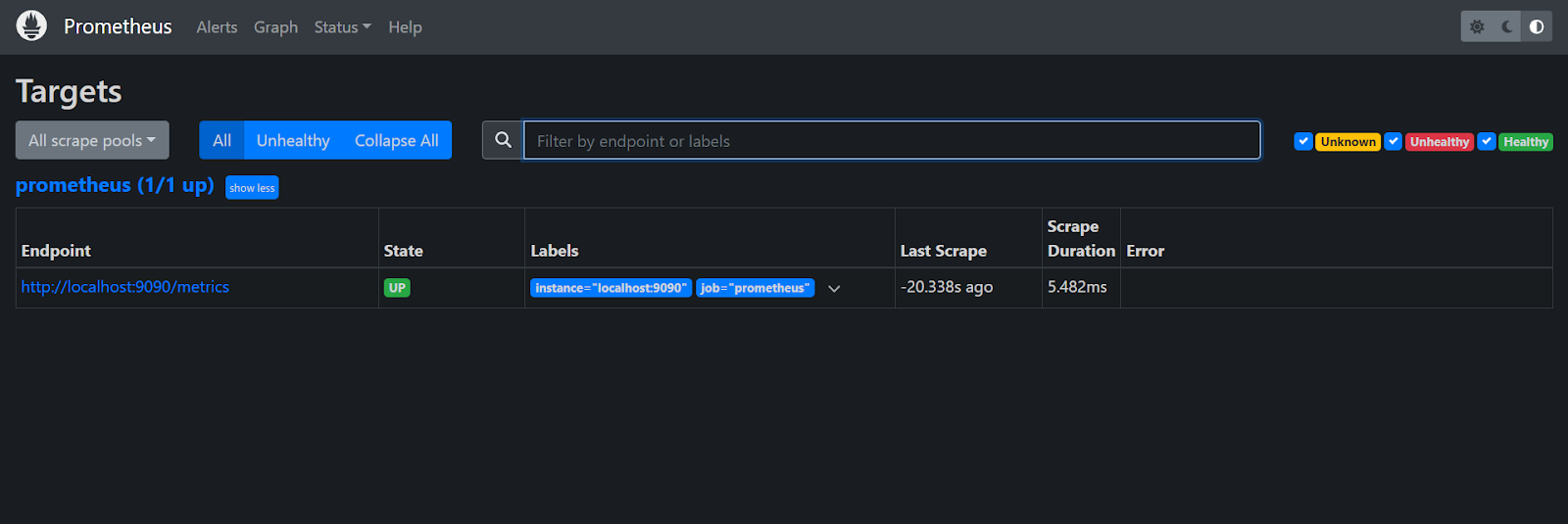1568x524 pixels.
Task: Switch to light theme sun icon
Action: (x=1477, y=26)
